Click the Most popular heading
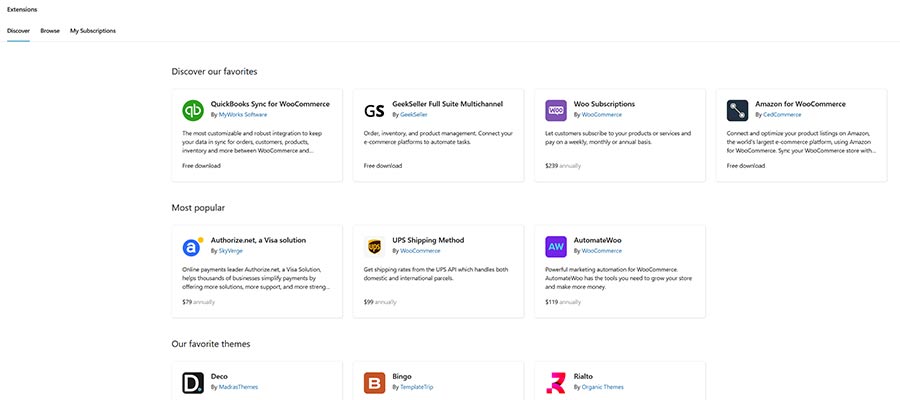 pos(198,208)
